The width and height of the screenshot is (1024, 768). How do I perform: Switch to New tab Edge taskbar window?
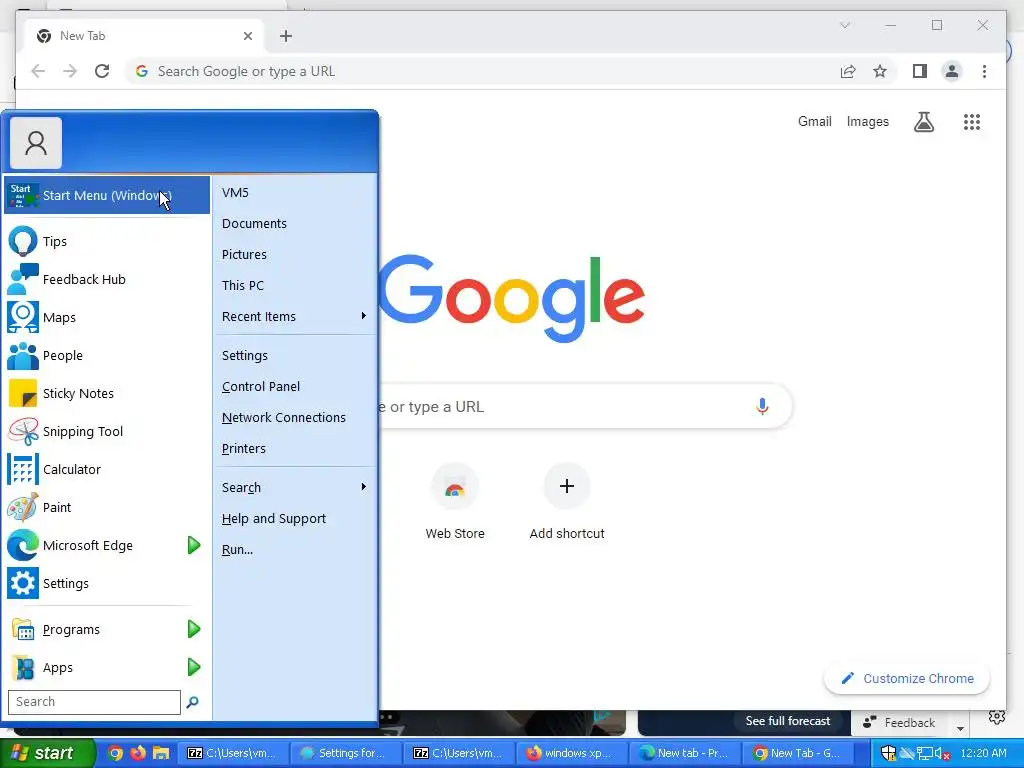[684, 753]
